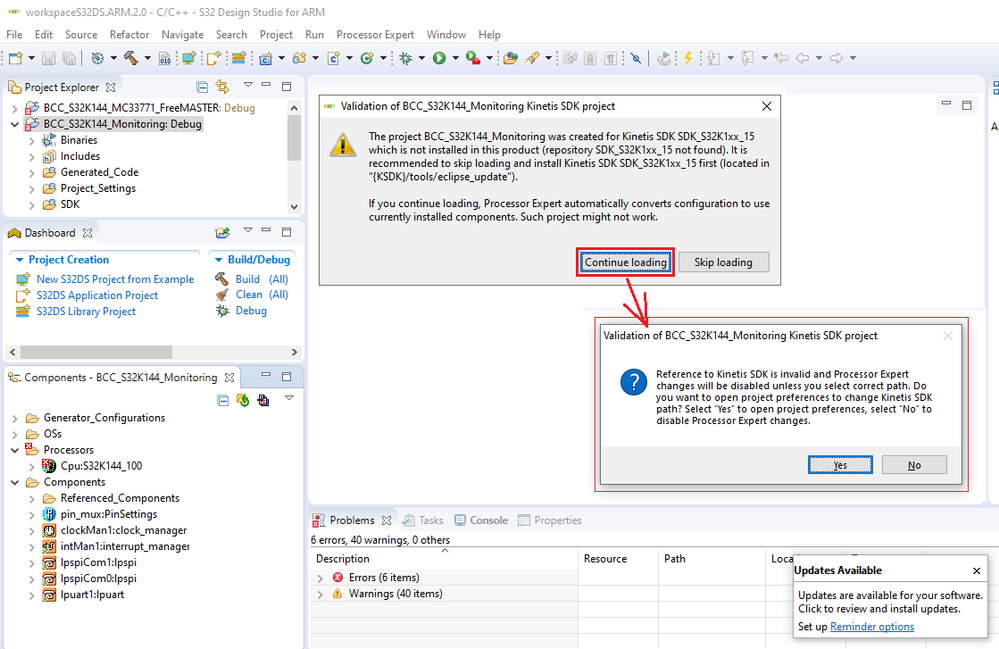Open the Project menu

(276, 34)
